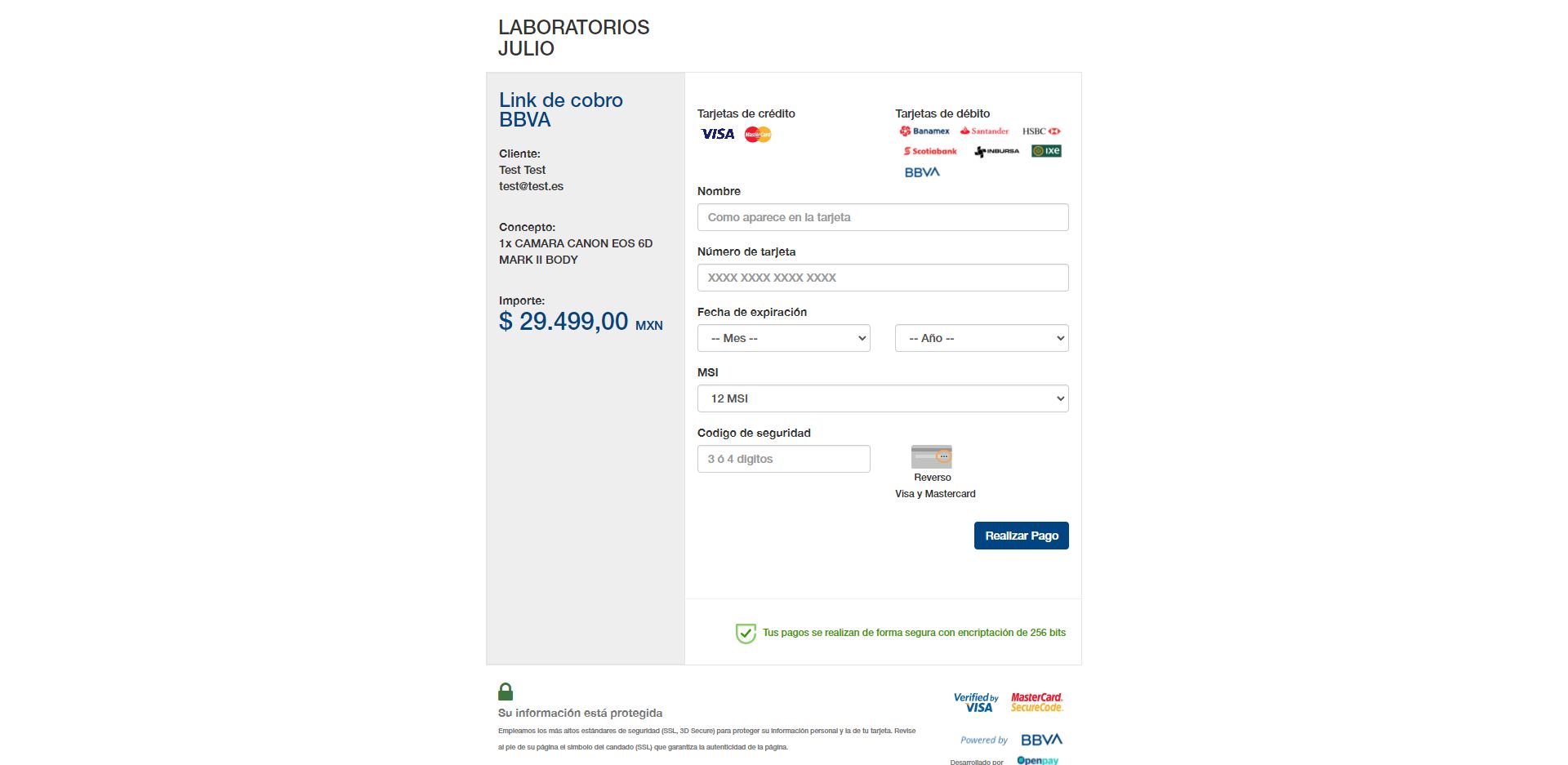Focus the Nombre cardholder name field

coord(882,217)
